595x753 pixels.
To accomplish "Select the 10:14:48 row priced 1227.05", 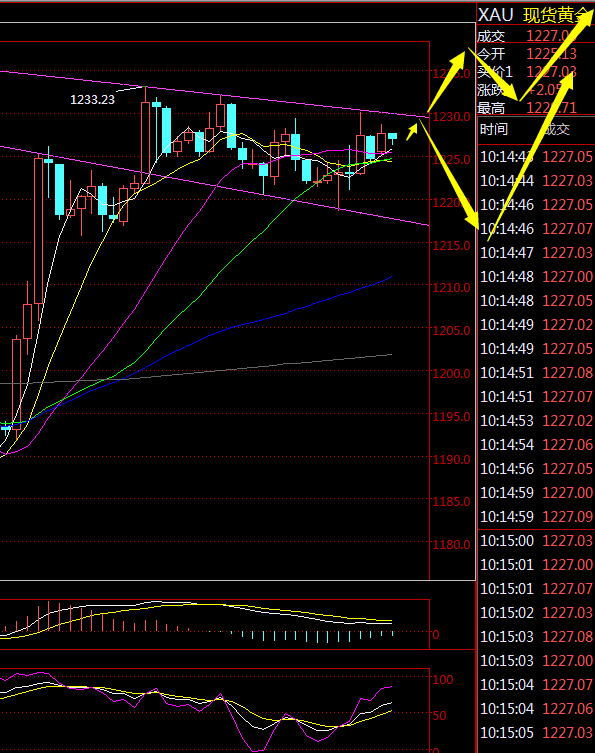I will pos(536,301).
